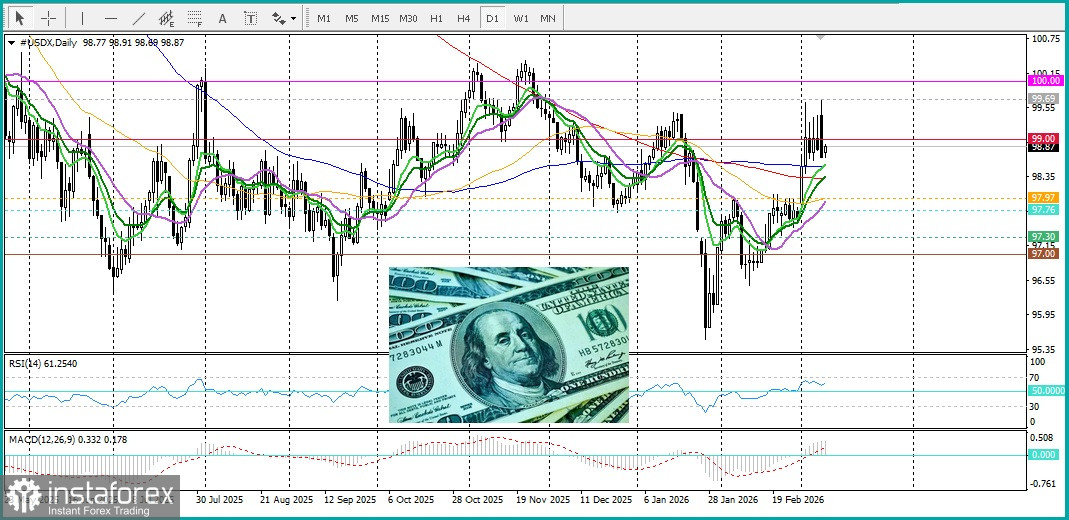Click the red 99.00 price level label
This screenshot has width=1069, height=520.
tap(1044, 138)
